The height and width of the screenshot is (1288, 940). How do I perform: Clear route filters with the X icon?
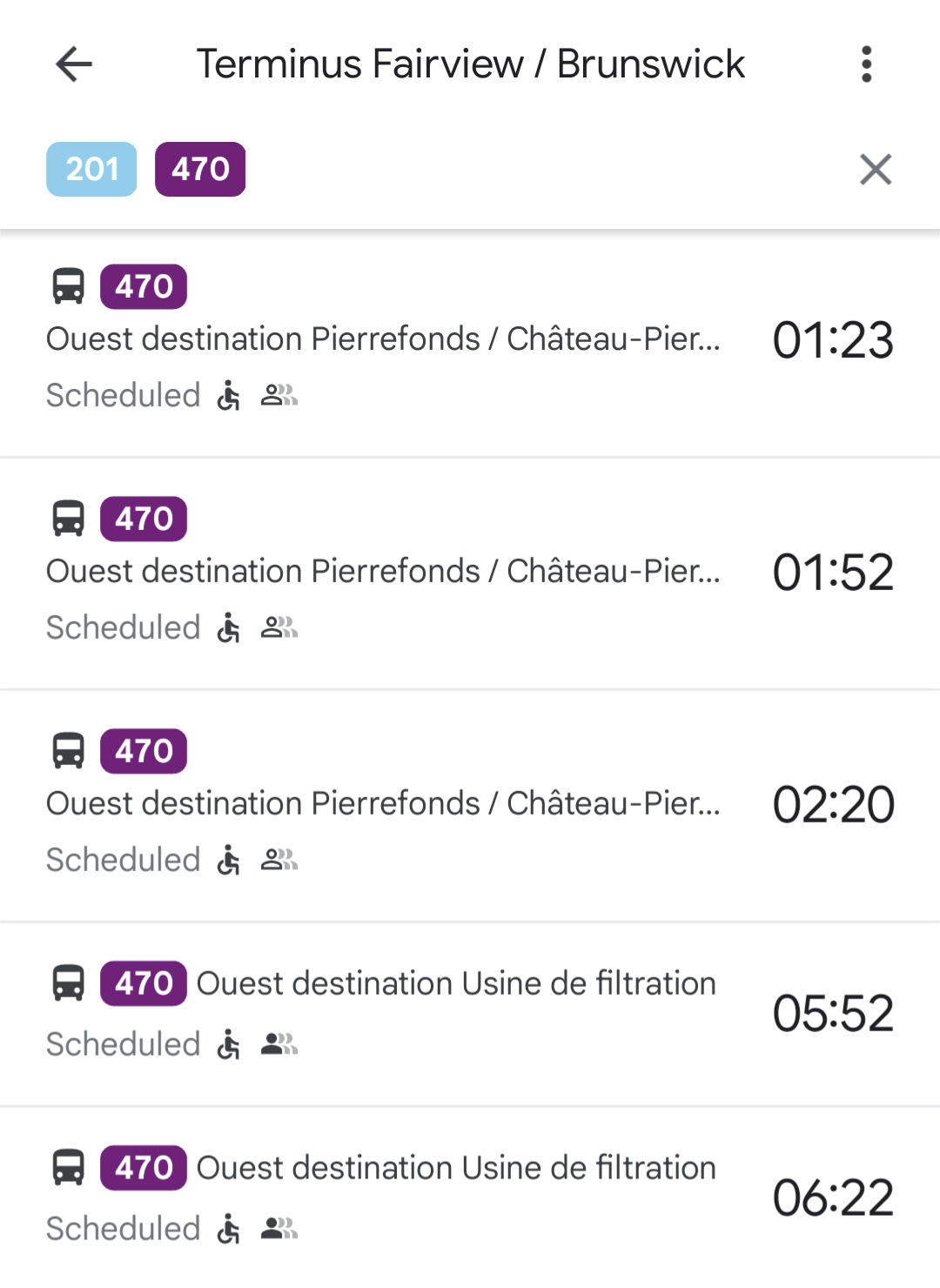[876, 169]
